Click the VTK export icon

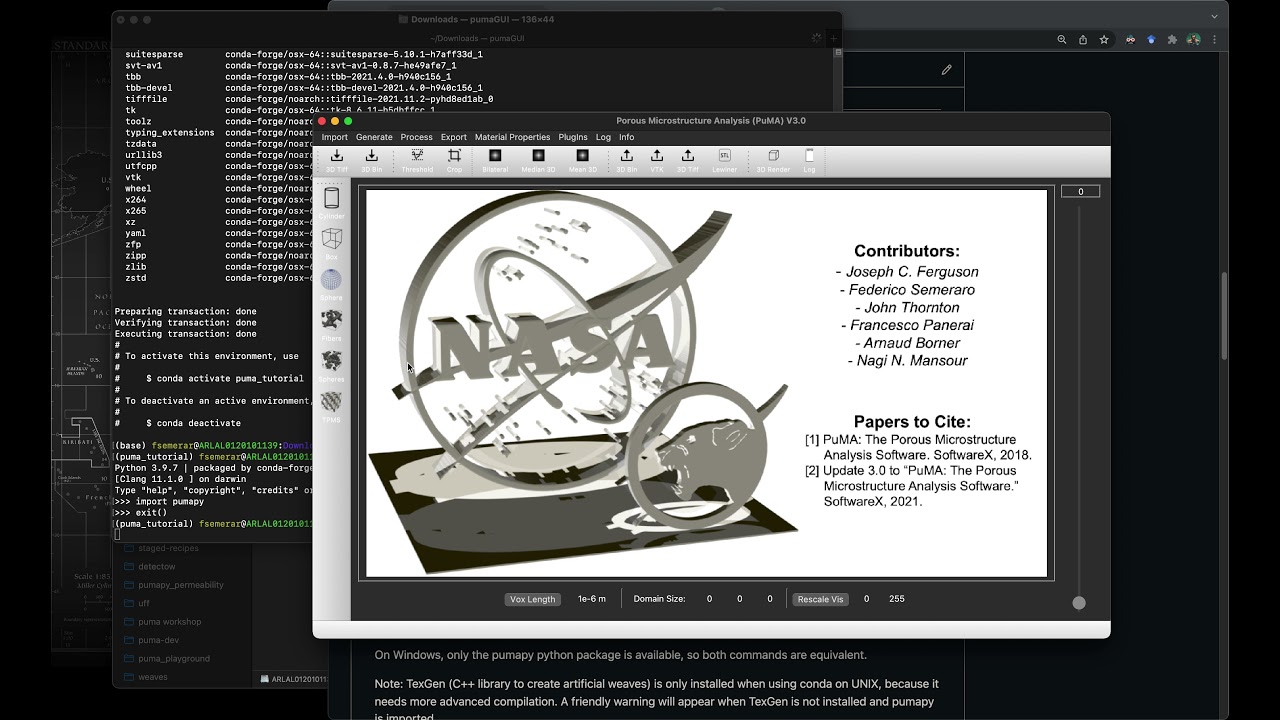(x=657, y=160)
